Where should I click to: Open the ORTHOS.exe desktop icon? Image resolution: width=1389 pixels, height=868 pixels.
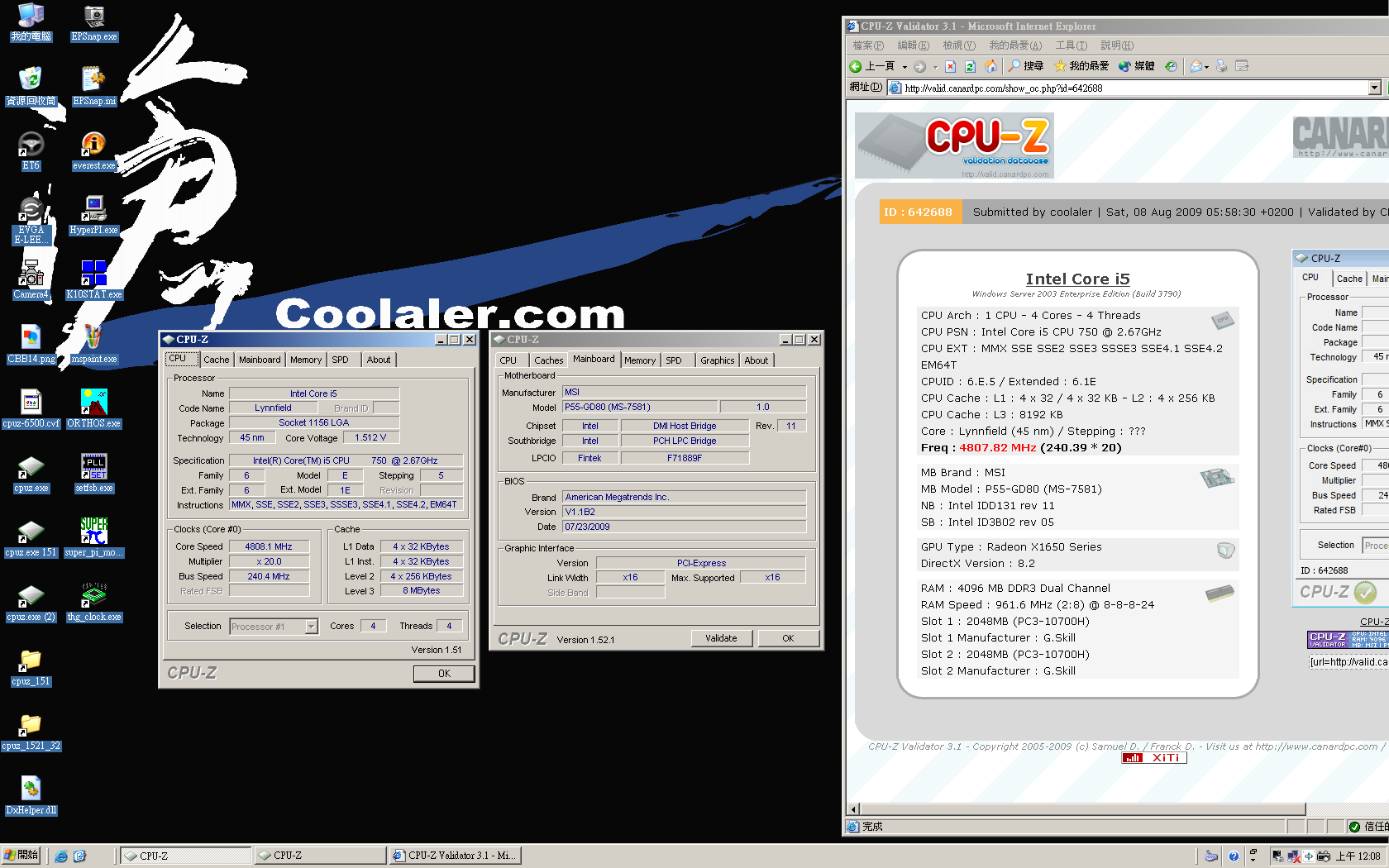point(93,409)
